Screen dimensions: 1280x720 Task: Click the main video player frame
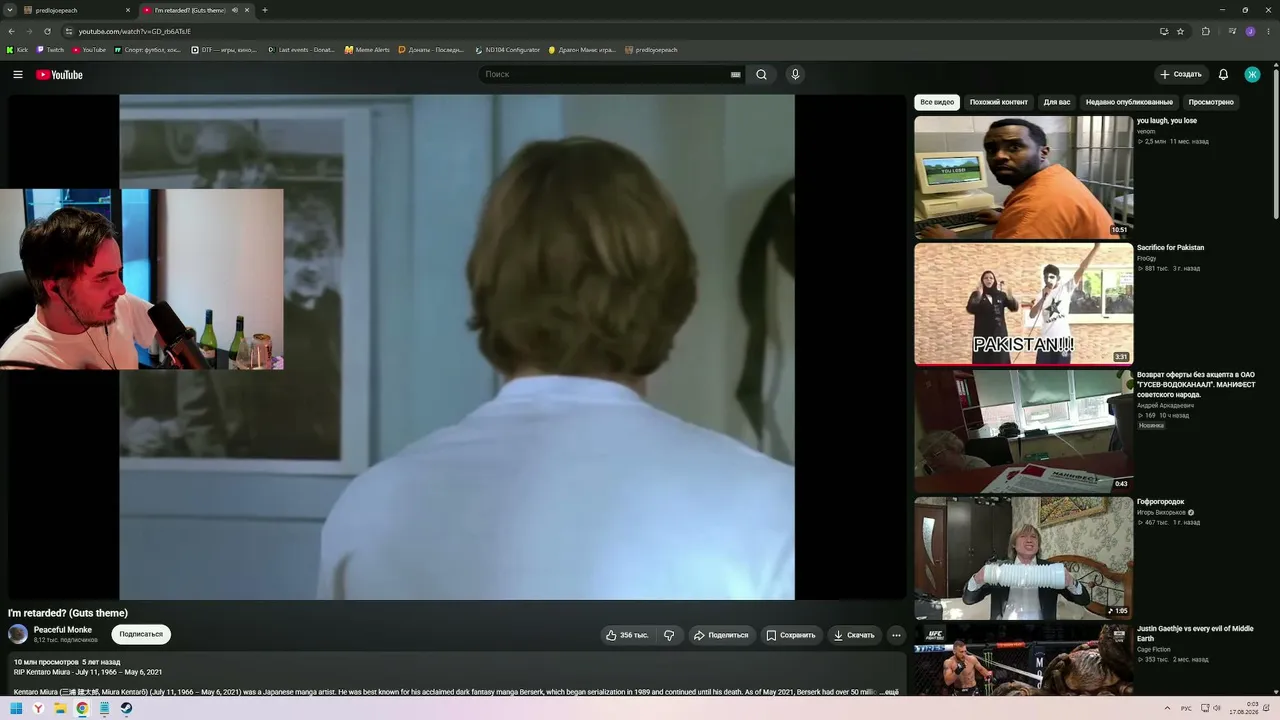tap(456, 347)
